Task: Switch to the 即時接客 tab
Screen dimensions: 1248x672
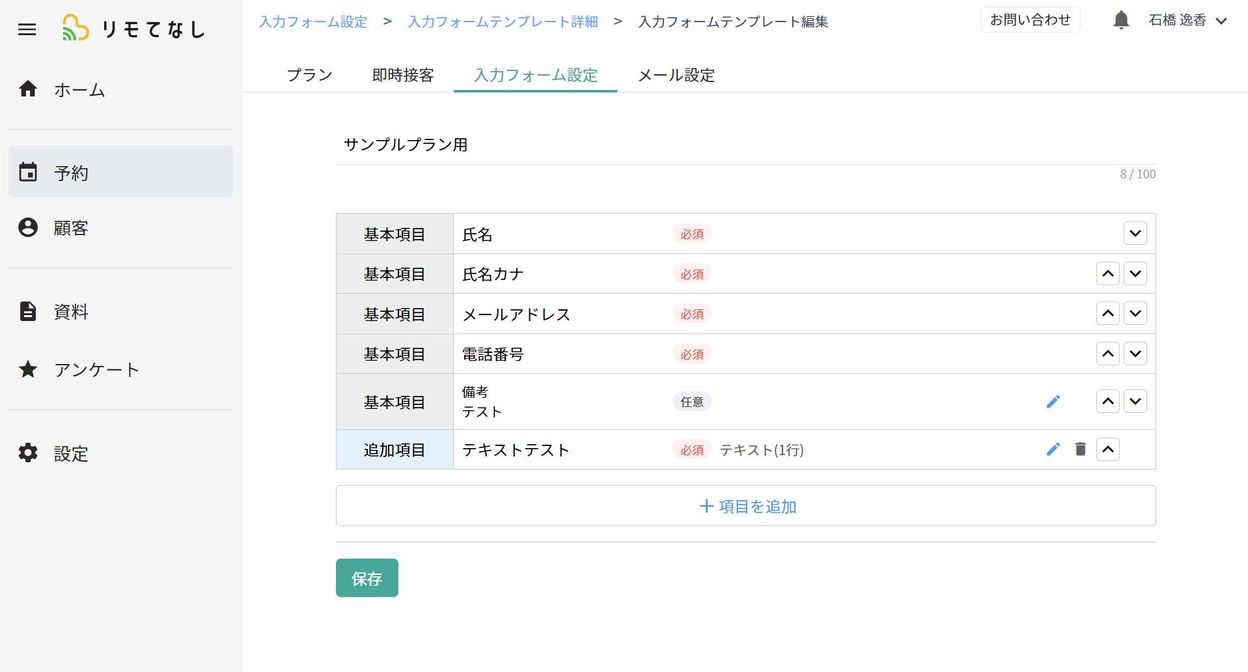Action: click(403, 75)
